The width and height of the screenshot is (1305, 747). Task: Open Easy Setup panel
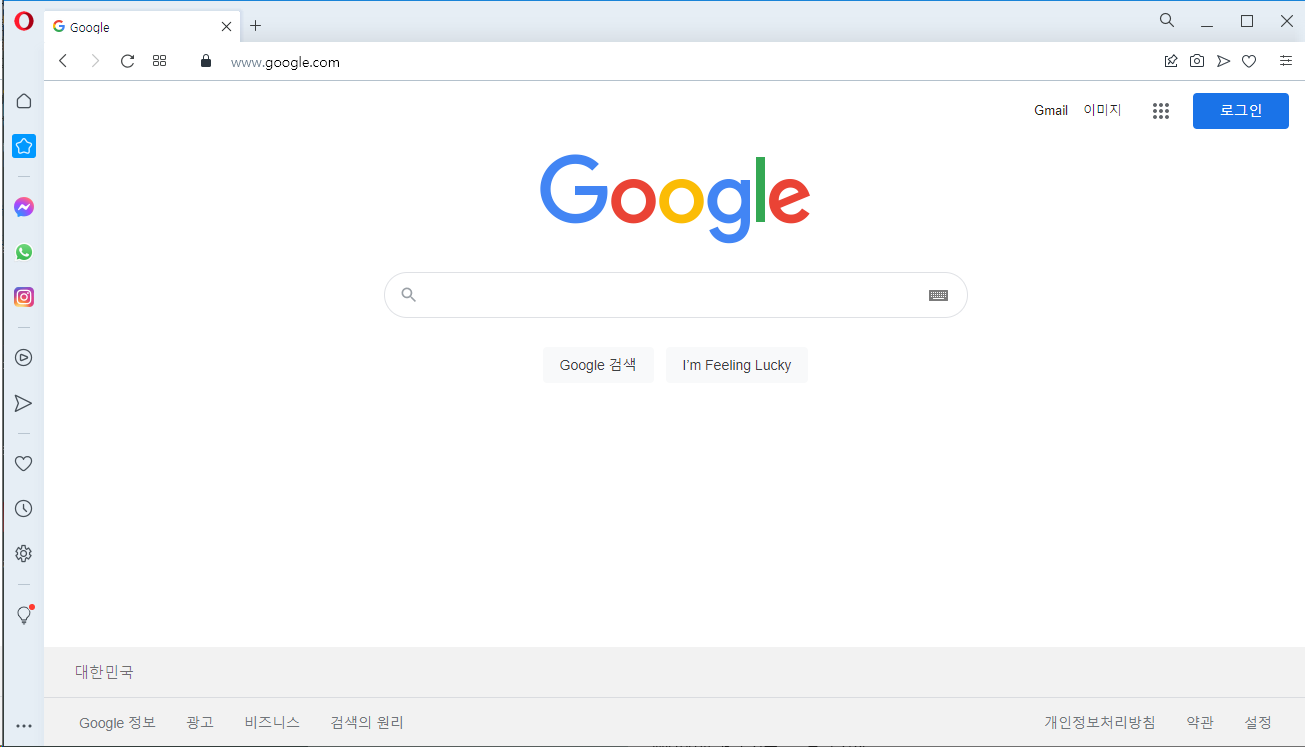[x=1286, y=61]
